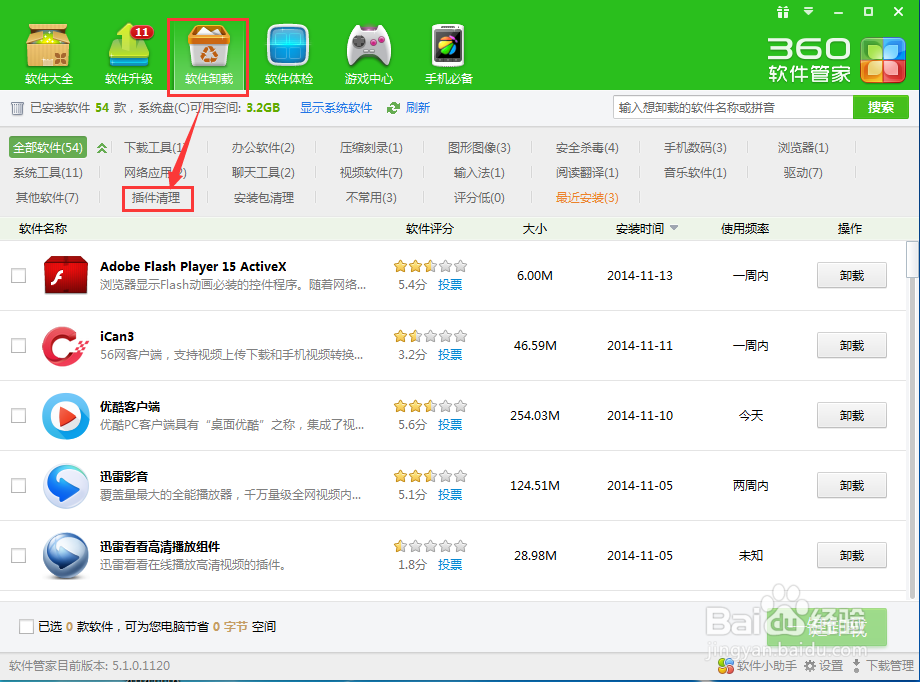The height and width of the screenshot is (682, 920).
Task: Select 压缩刻录(1) category
Action: point(371,148)
